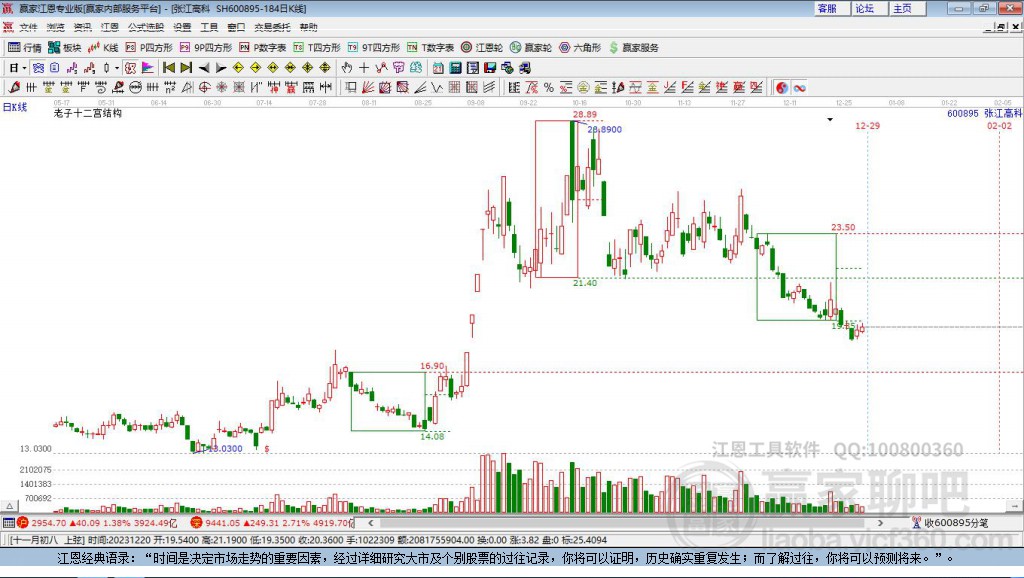Open the small black triangle dropdown on chart
Screen dimensions: 1024x578
click(830, 120)
